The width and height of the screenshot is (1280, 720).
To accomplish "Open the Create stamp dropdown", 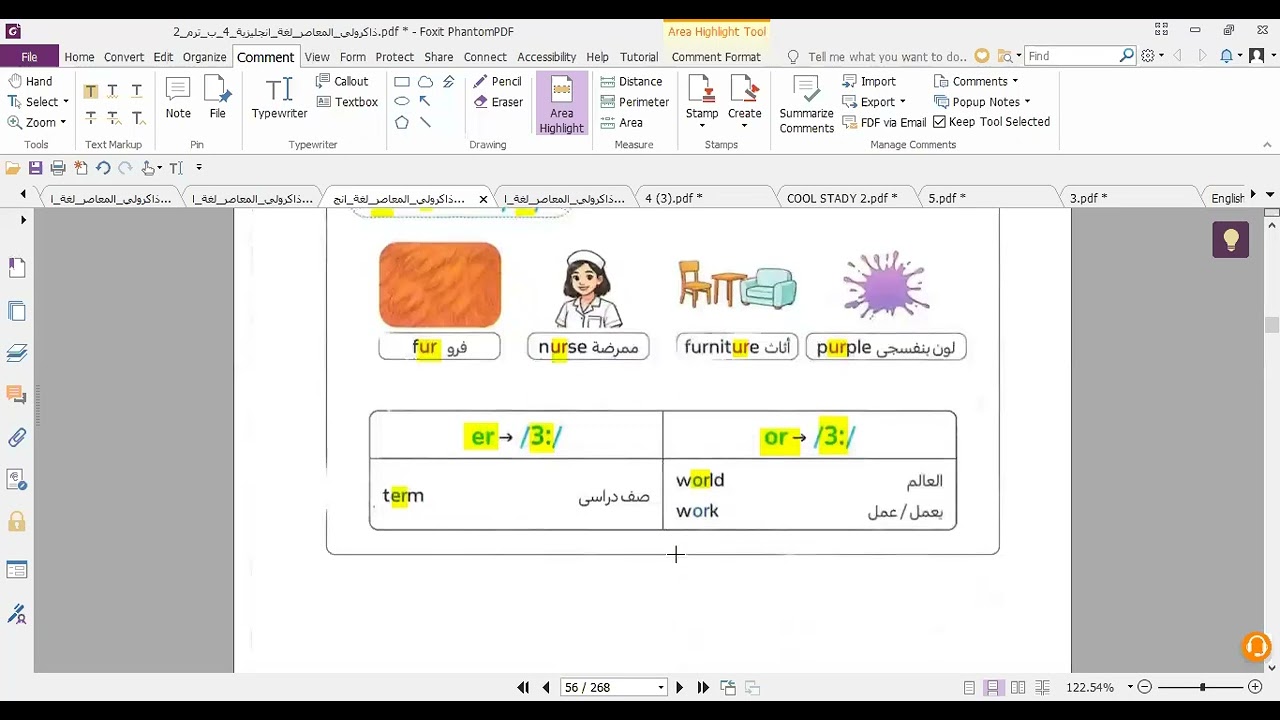I will point(744,126).
